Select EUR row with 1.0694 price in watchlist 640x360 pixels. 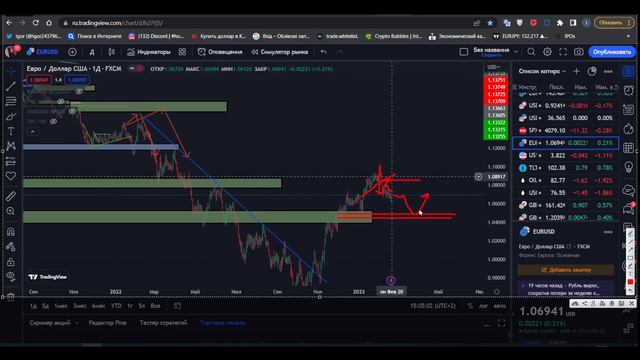pyautogui.click(x=566, y=143)
